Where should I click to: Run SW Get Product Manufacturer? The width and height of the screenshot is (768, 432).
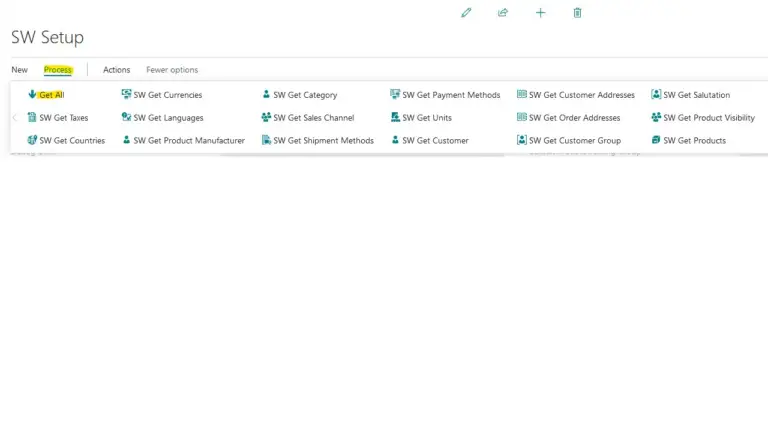189,141
